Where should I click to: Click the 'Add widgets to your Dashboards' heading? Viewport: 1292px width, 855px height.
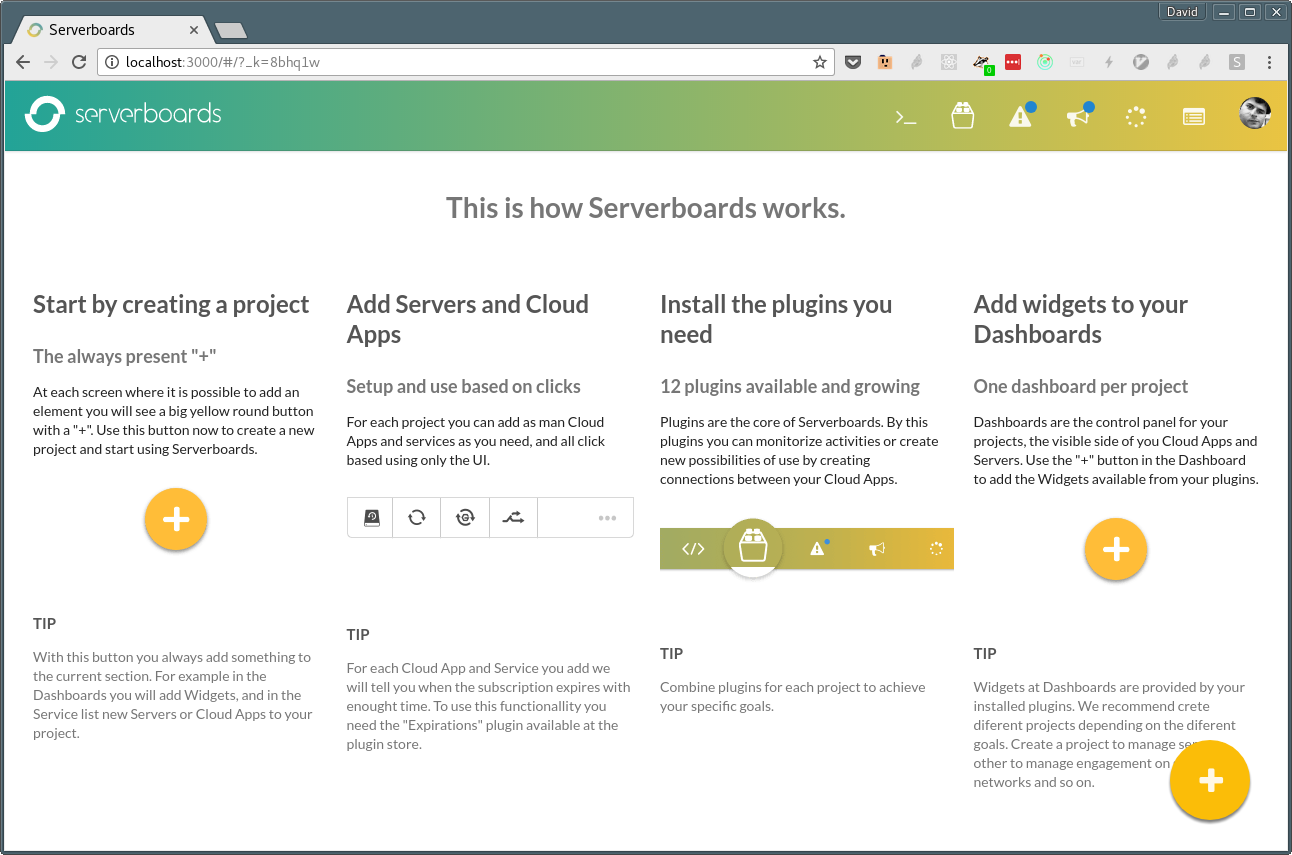[x=1081, y=319]
